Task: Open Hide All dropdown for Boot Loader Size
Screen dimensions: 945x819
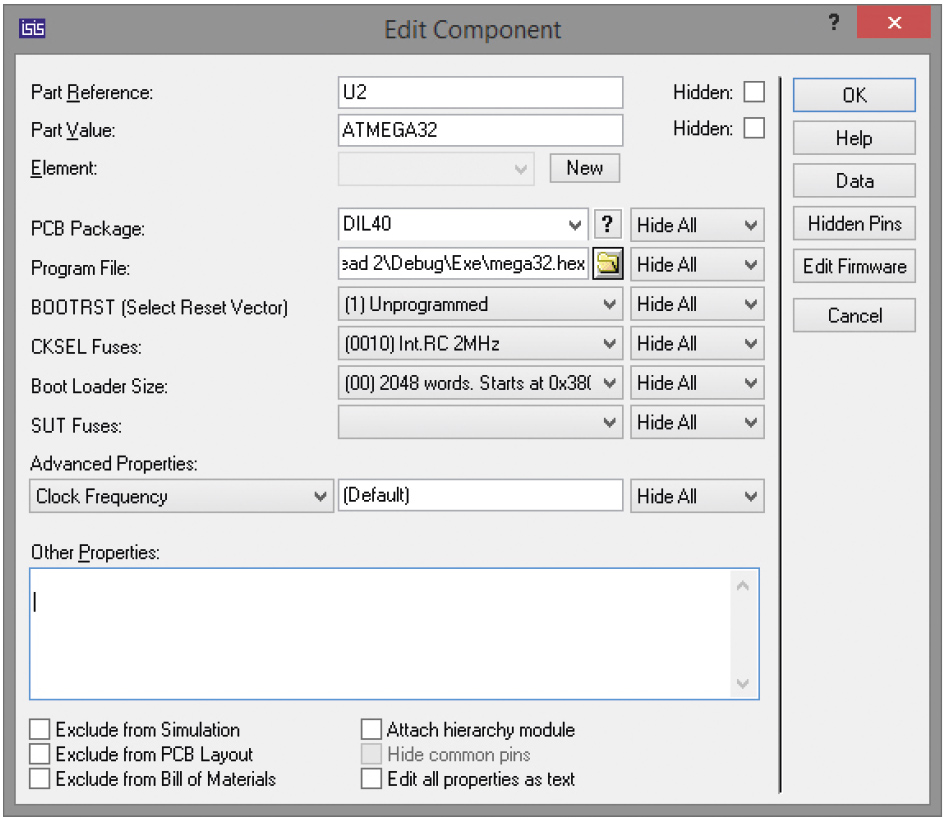Action: tap(697, 383)
